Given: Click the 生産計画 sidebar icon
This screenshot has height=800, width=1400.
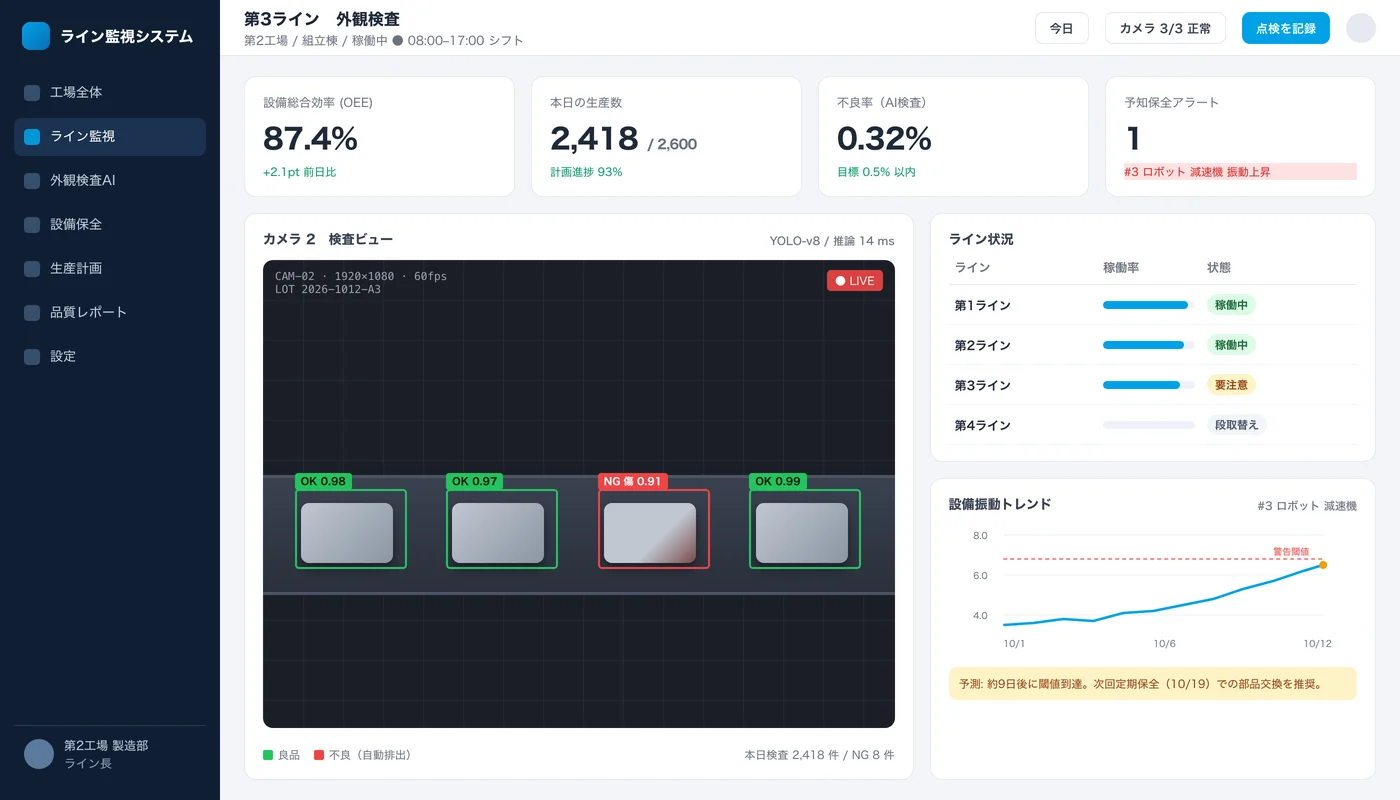Looking at the screenshot, I should click(32, 269).
